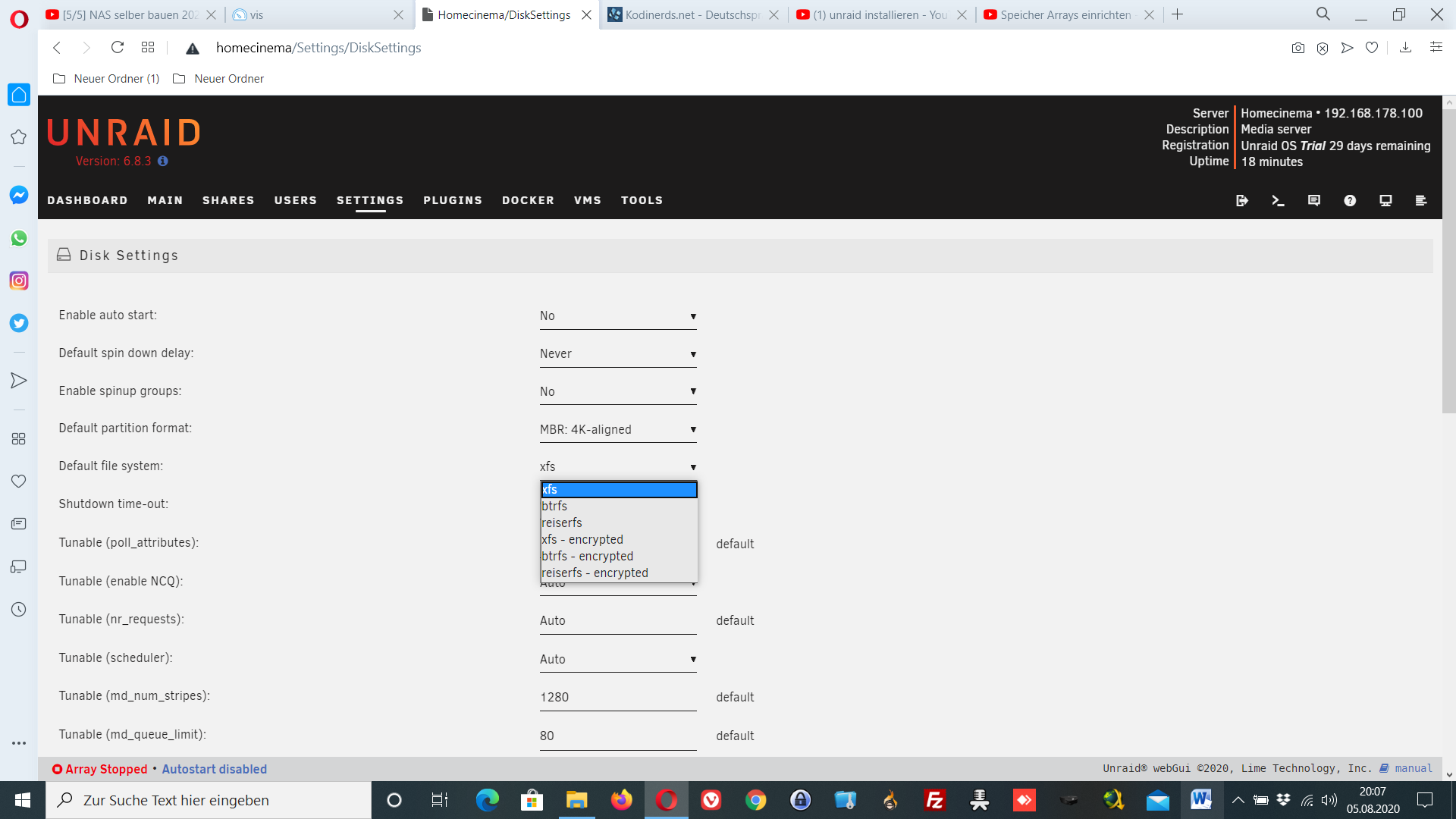Screen dimensions: 1456x819
Task: Click the new tab plus button
Action: click(1178, 14)
